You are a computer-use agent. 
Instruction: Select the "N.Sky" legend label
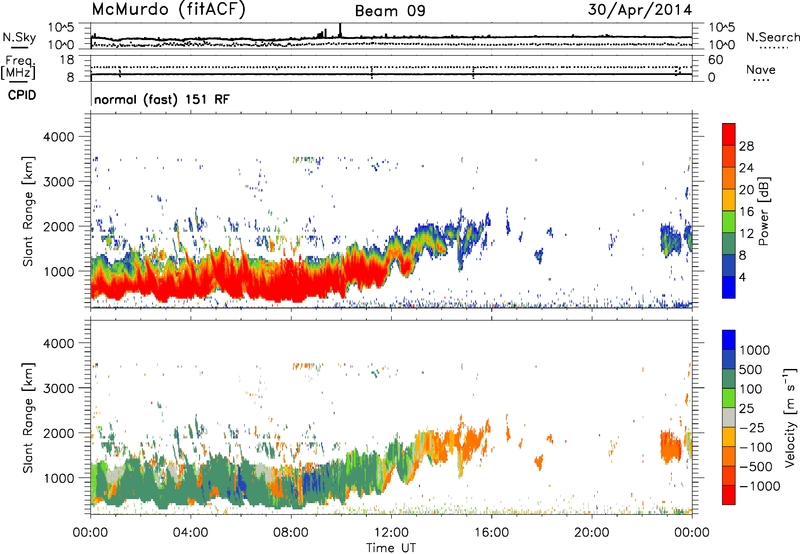click(x=19, y=37)
